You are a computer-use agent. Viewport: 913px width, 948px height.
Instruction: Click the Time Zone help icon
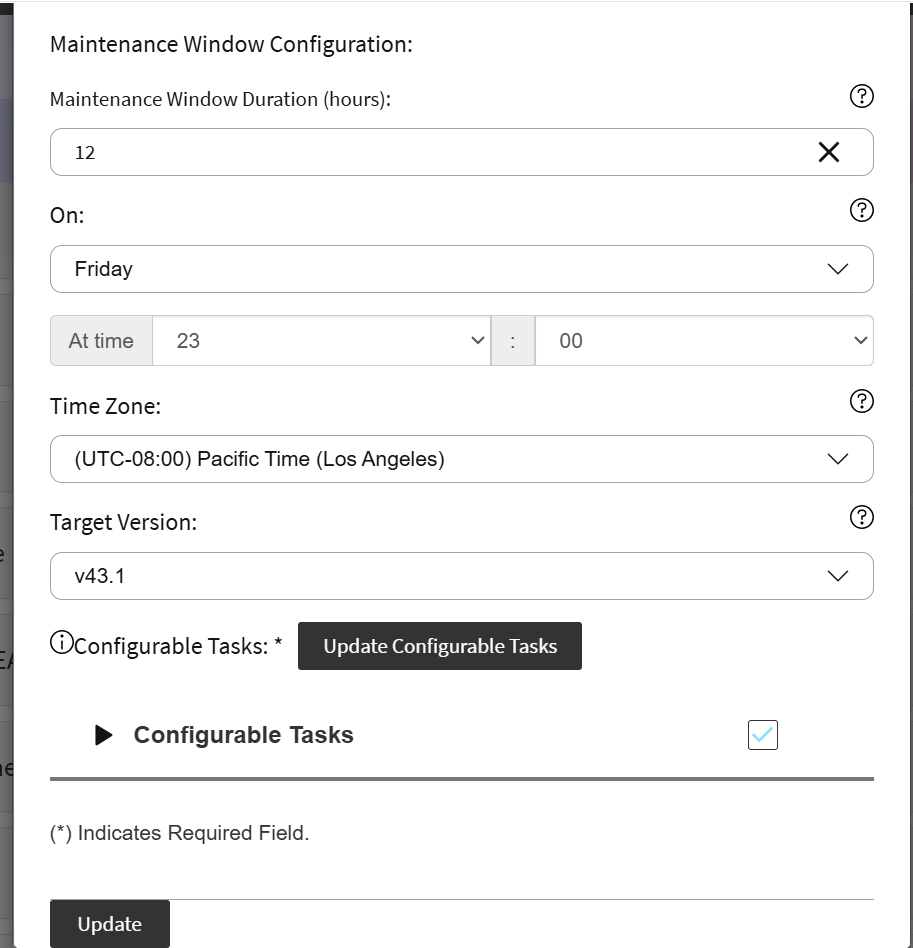point(861,401)
